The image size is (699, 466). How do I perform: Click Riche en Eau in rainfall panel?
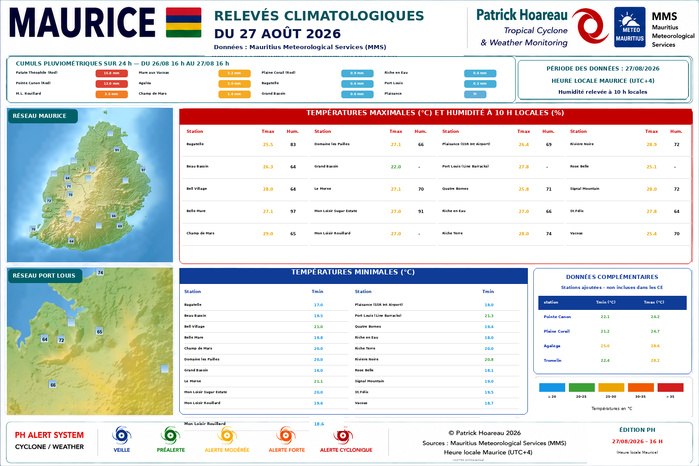[x=396, y=72]
